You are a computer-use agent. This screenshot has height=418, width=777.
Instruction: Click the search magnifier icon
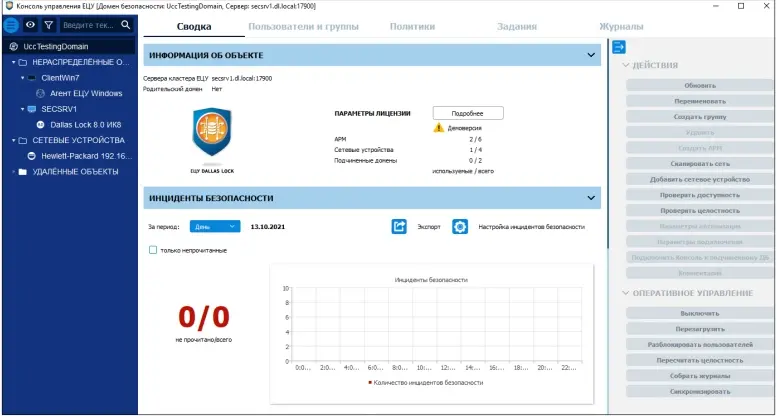point(126,25)
